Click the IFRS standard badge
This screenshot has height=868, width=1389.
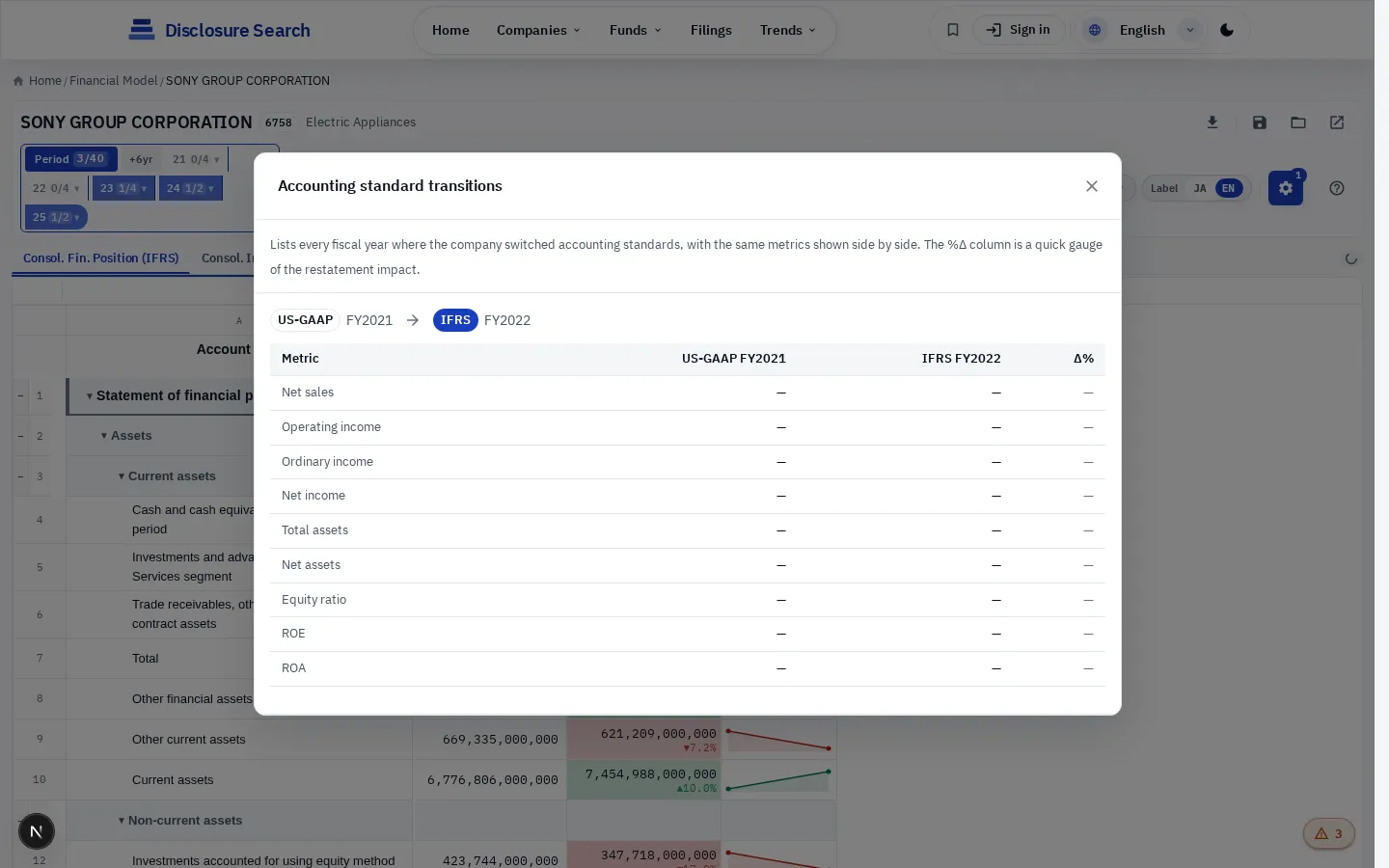tap(455, 320)
